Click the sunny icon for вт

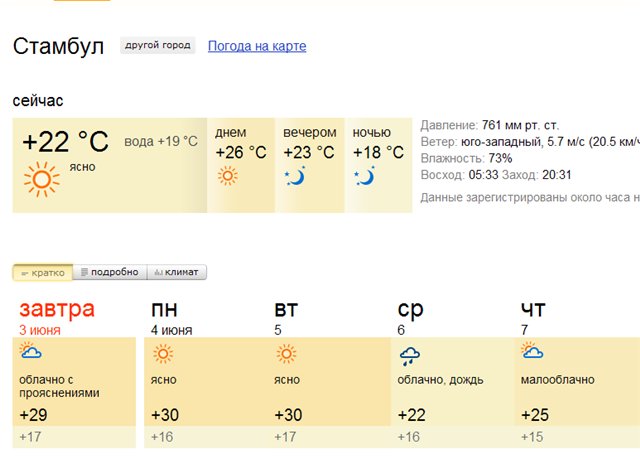click(x=286, y=353)
